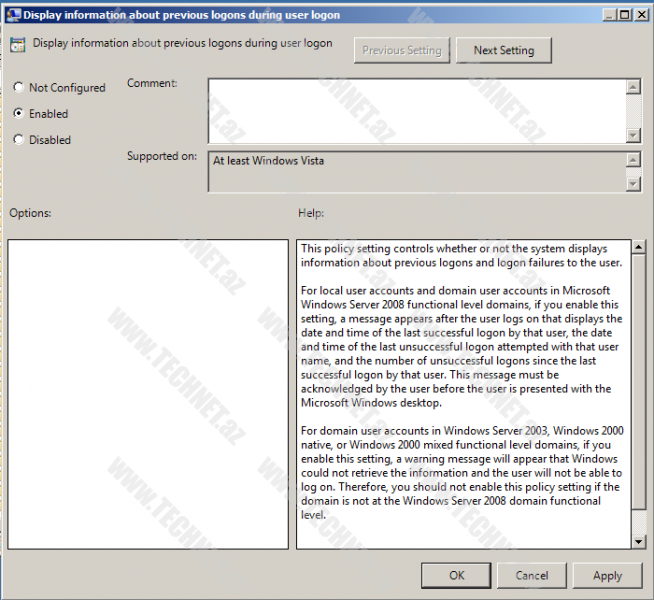Click the Supported on scroll up arrow

point(632,160)
